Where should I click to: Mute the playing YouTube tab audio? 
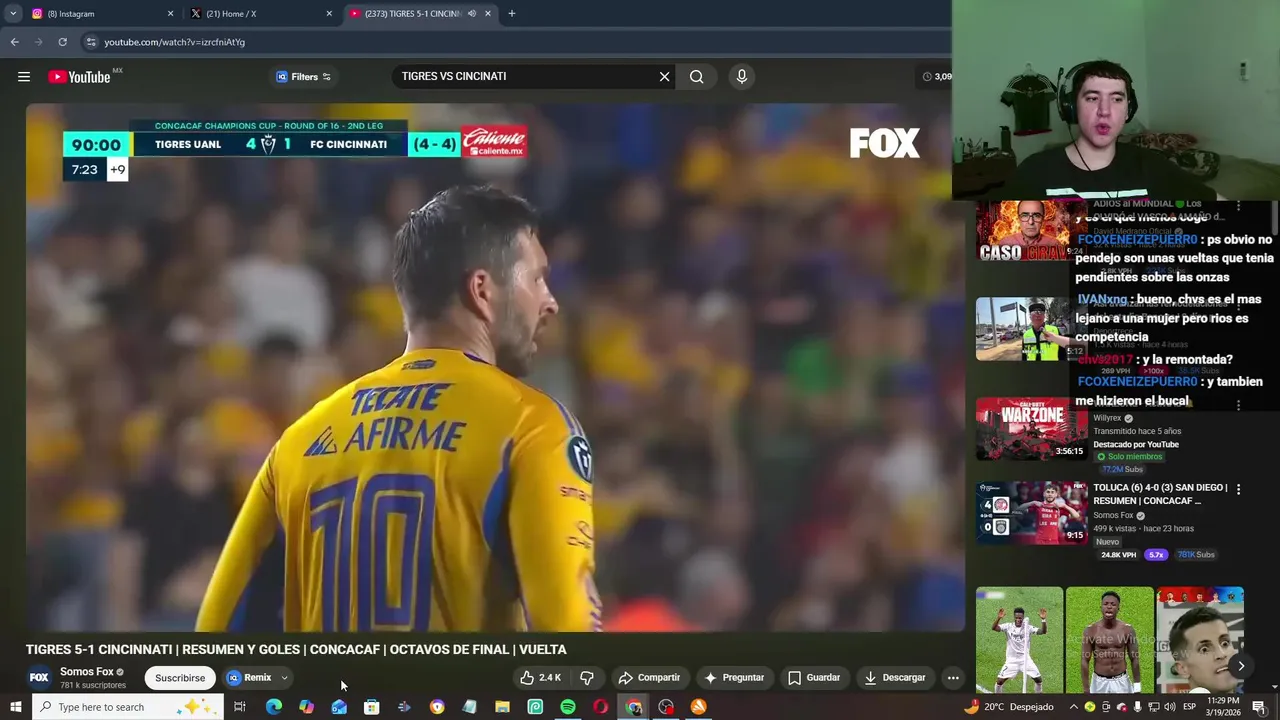click(x=471, y=13)
